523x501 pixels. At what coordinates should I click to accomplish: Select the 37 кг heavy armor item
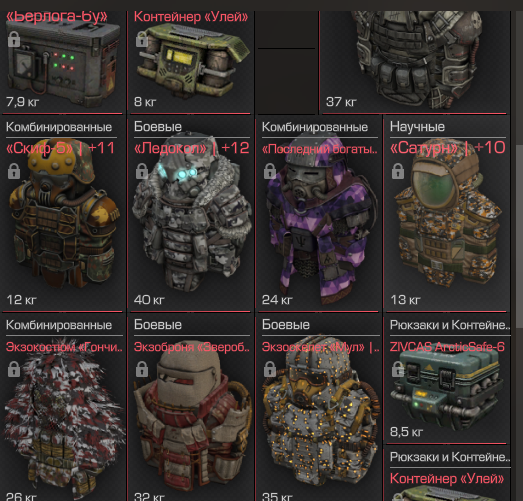[415, 60]
